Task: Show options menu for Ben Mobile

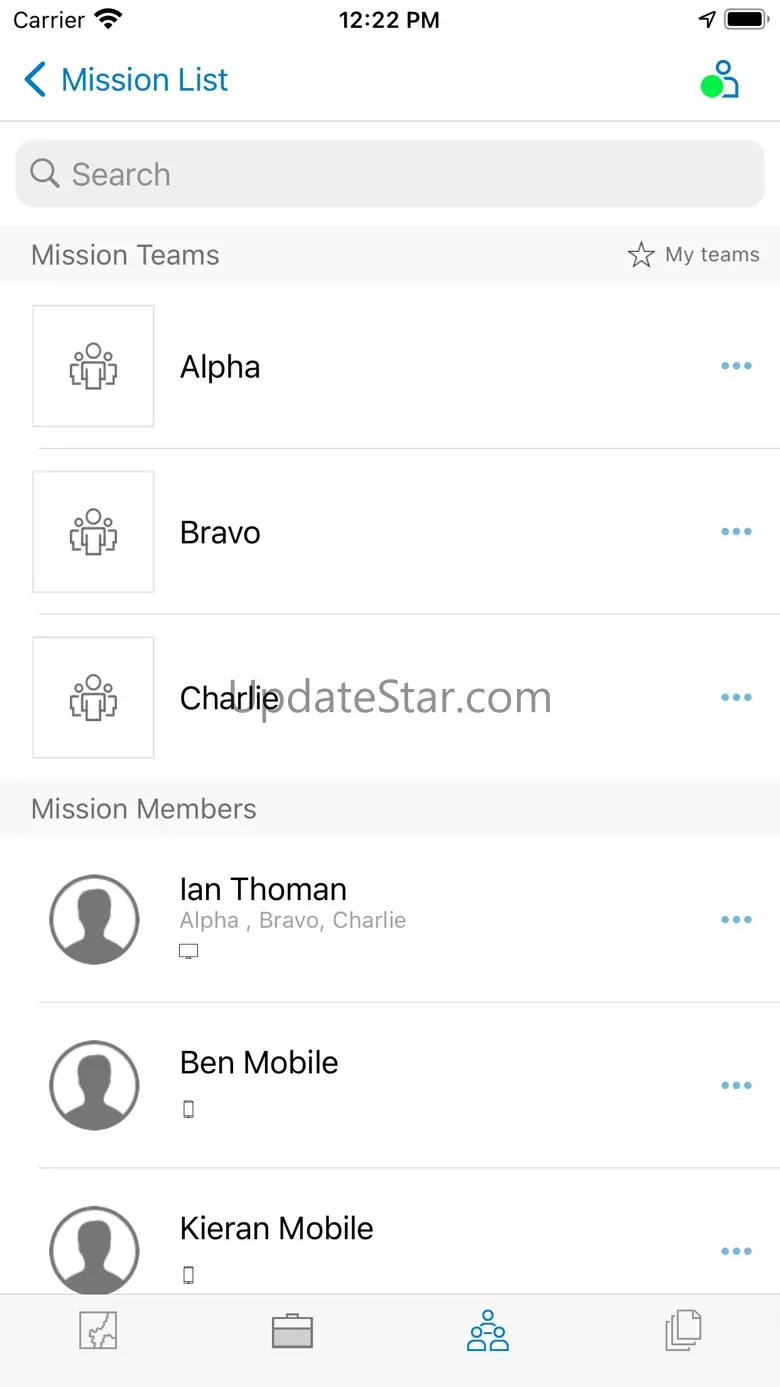Action: [x=736, y=1086]
